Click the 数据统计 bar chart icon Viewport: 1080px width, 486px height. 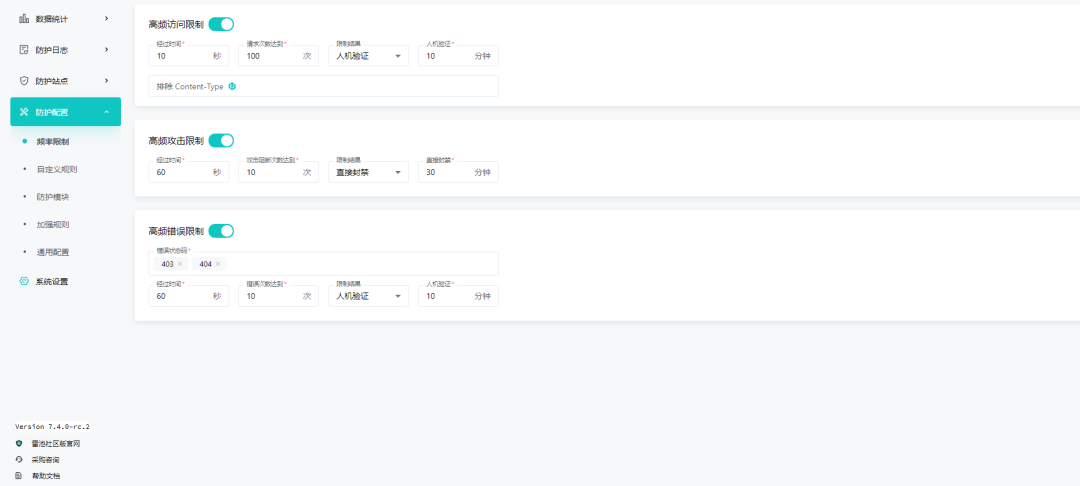tap(24, 19)
